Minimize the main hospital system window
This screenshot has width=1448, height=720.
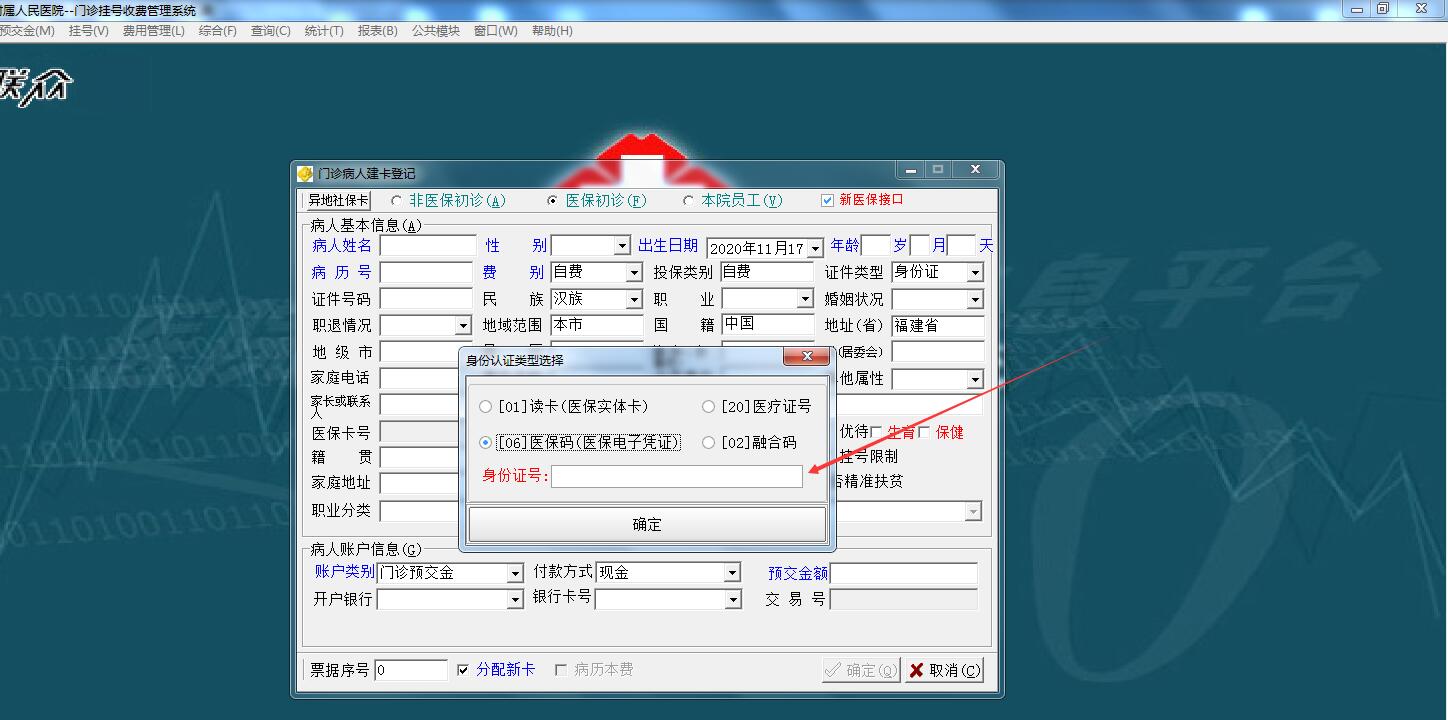coord(1357,9)
